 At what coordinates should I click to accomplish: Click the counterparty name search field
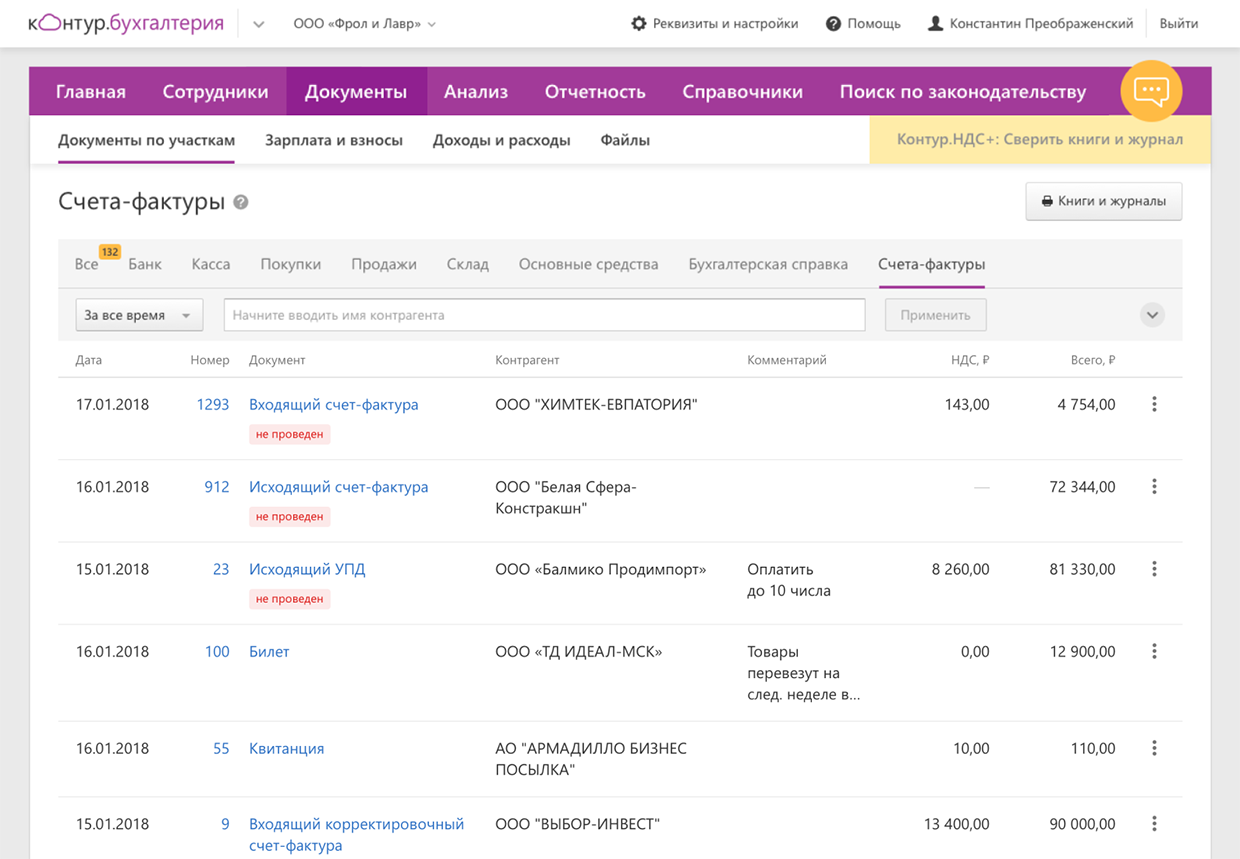tap(544, 315)
